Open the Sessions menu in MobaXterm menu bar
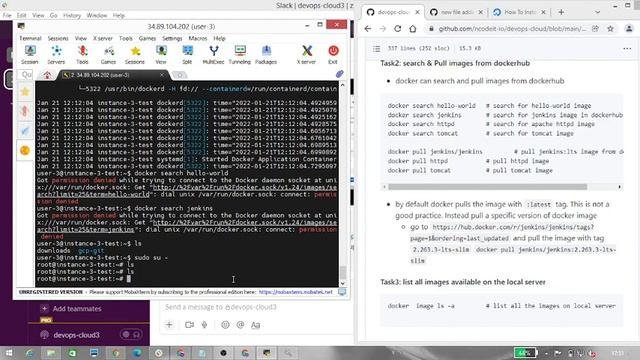Image resolution: width=640 pixels, height=360 pixels. (58, 38)
